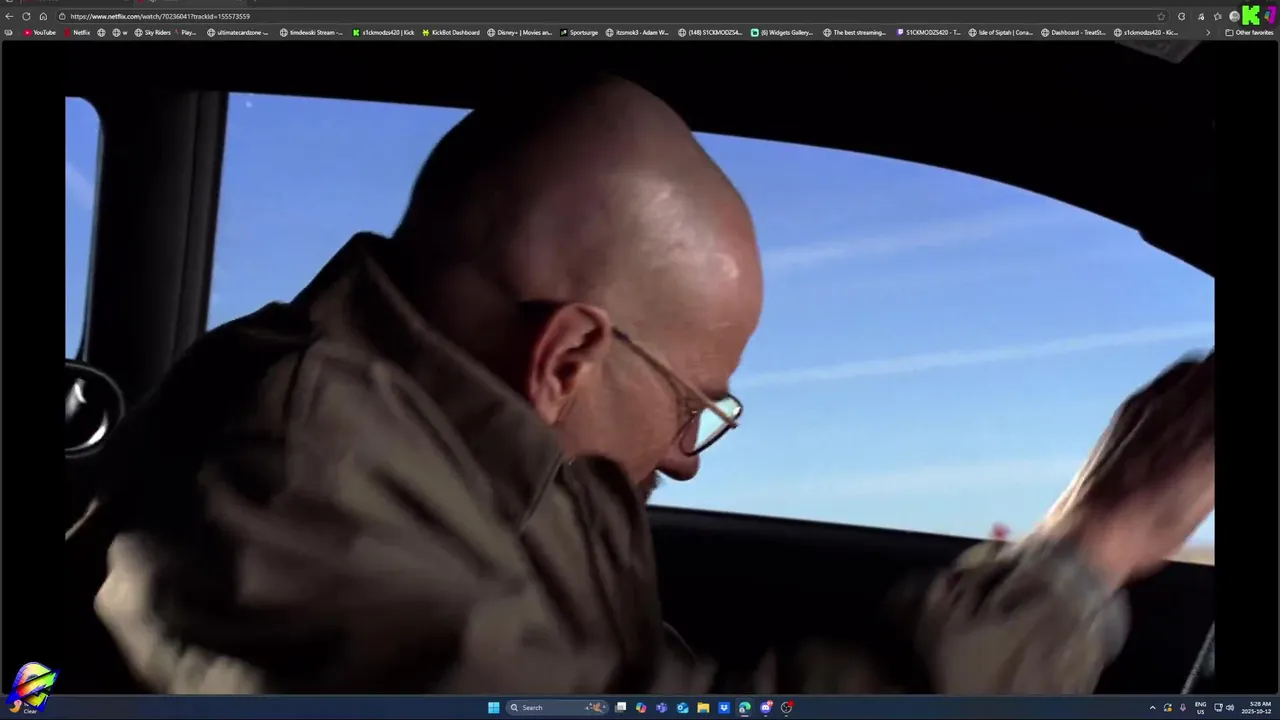This screenshot has height=720, width=1280.
Task: Show hidden system tray icons
Action: pyautogui.click(x=1152, y=707)
